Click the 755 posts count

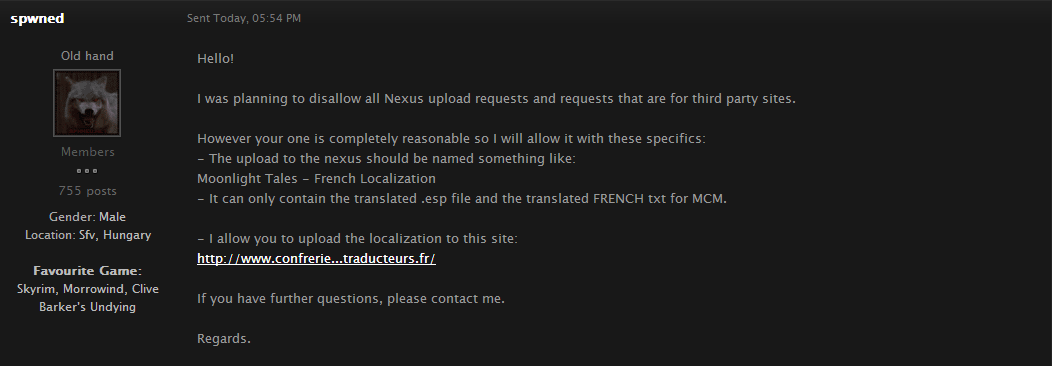point(87,191)
